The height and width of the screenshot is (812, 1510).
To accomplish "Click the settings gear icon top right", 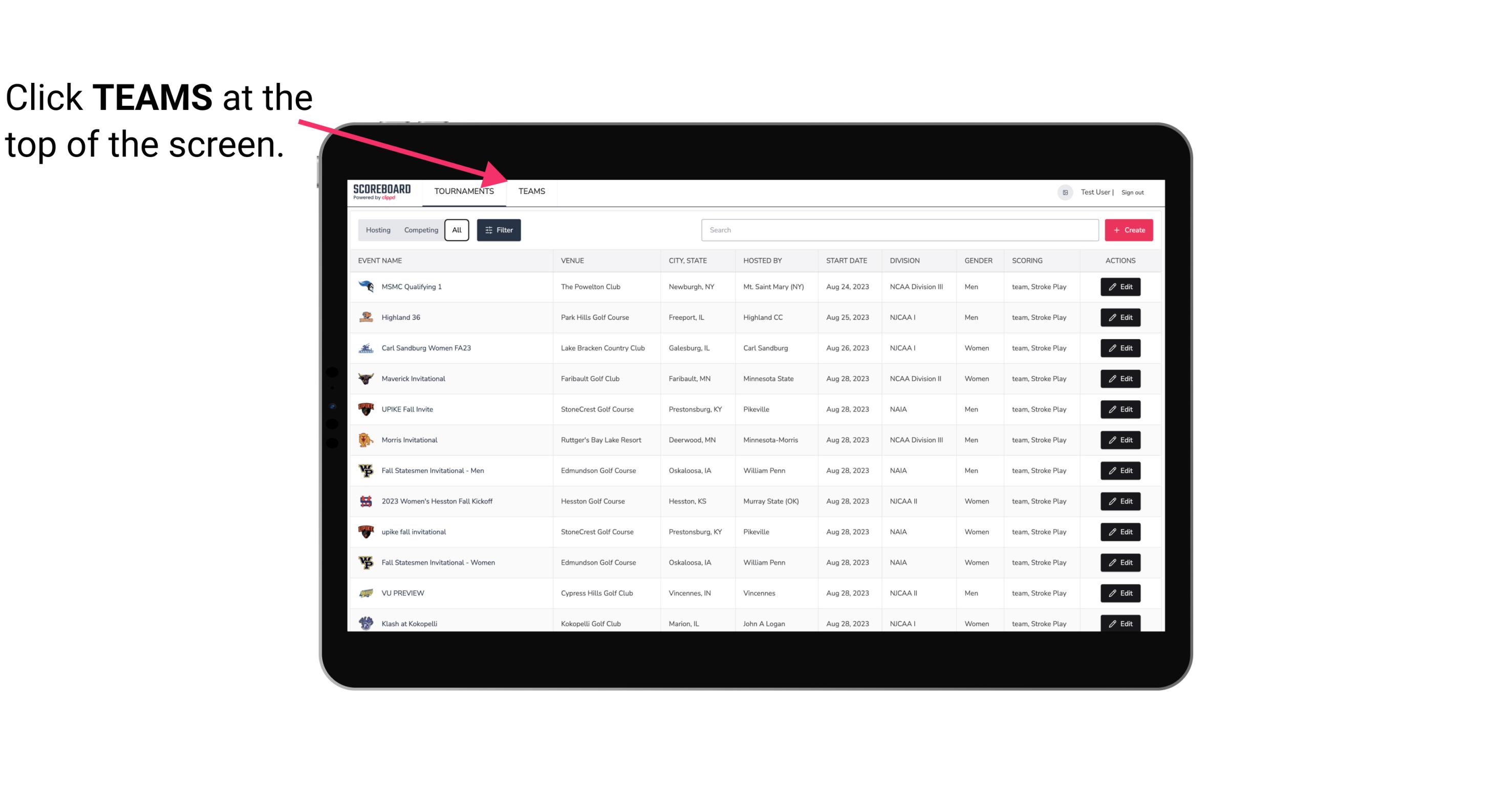I will [1064, 191].
